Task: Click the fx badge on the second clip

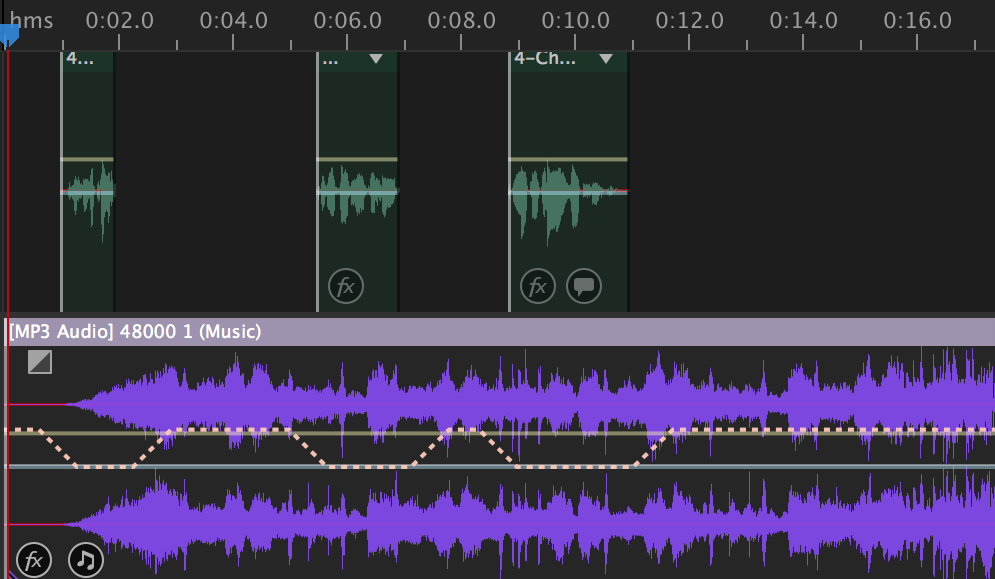Action: 345,286
